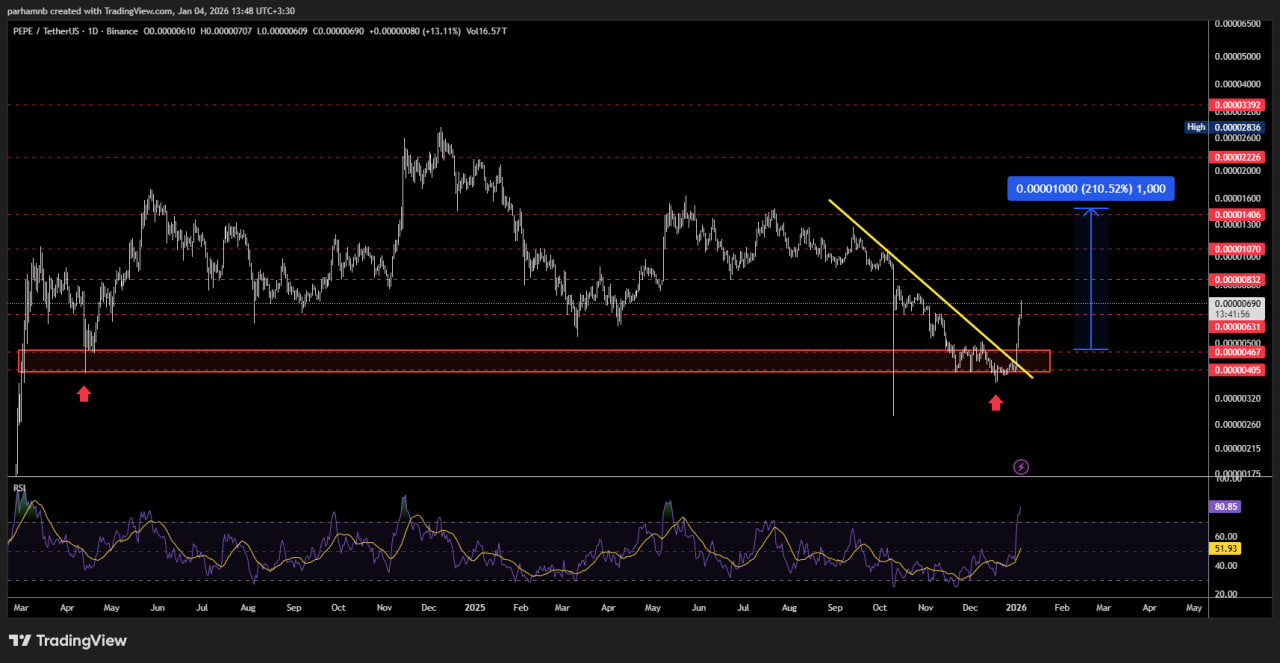Click the current price 0.00000690 label
Screen dimensions: 1280x663
click(x=1238, y=303)
